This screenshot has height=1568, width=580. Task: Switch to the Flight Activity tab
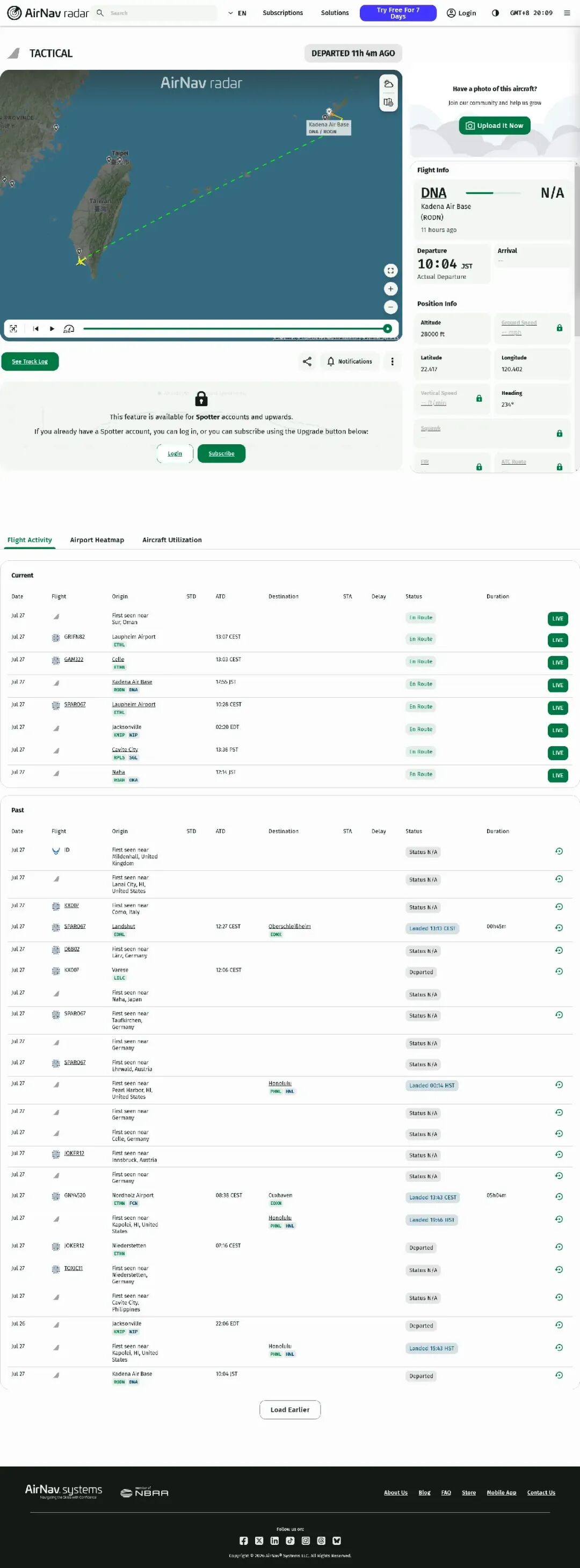29,540
